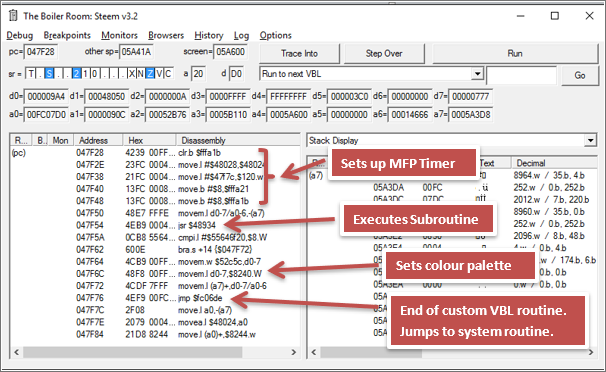The height and width of the screenshot is (372, 606).
Task: Click the Trace Into button
Action: [x=300, y=54]
